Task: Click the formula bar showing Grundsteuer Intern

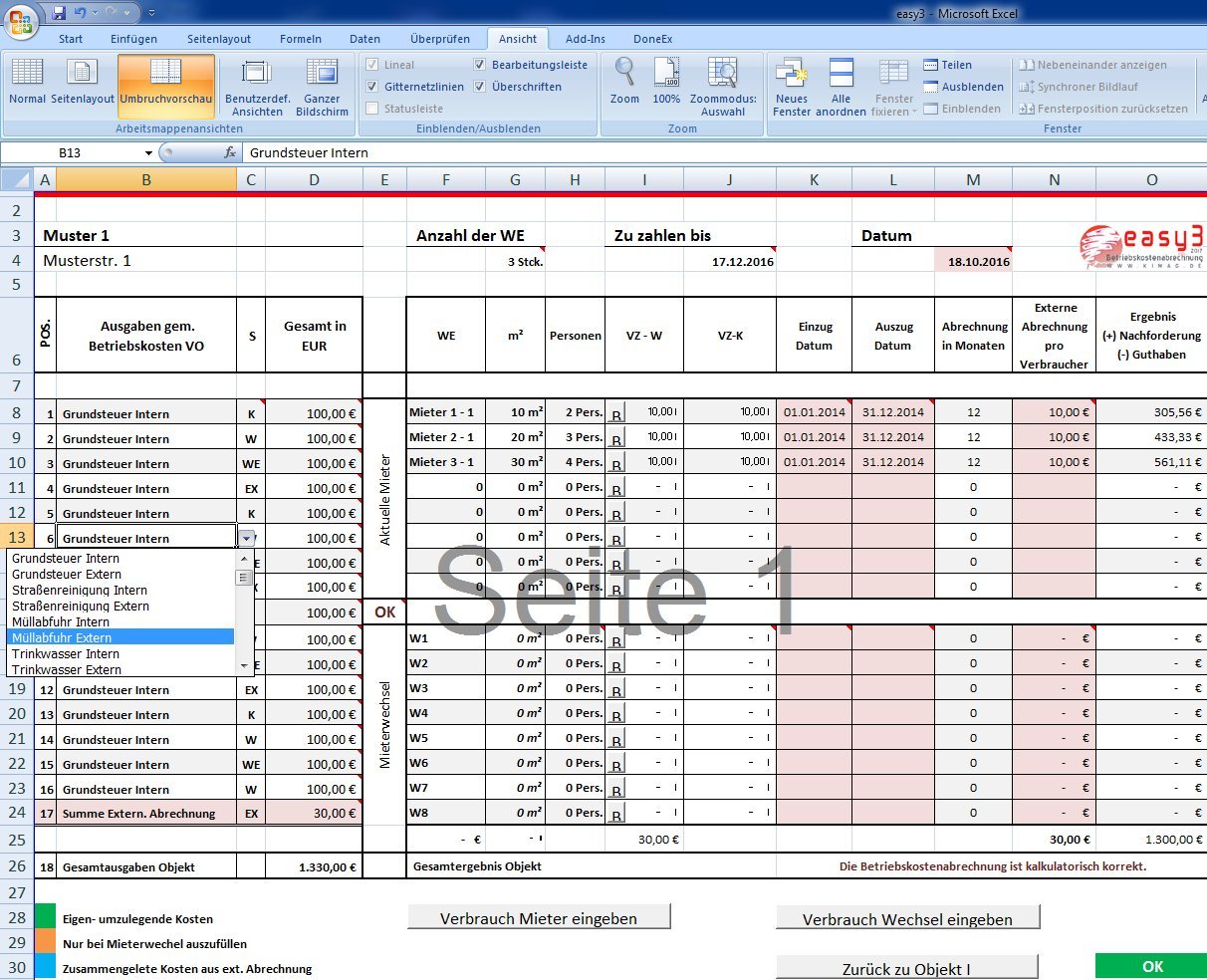Action: 725,152
